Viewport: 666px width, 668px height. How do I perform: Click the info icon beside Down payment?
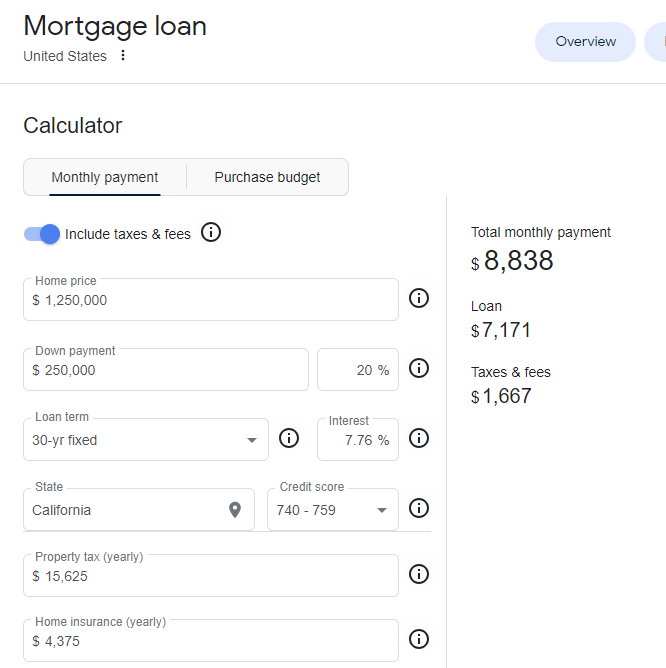point(419,368)
